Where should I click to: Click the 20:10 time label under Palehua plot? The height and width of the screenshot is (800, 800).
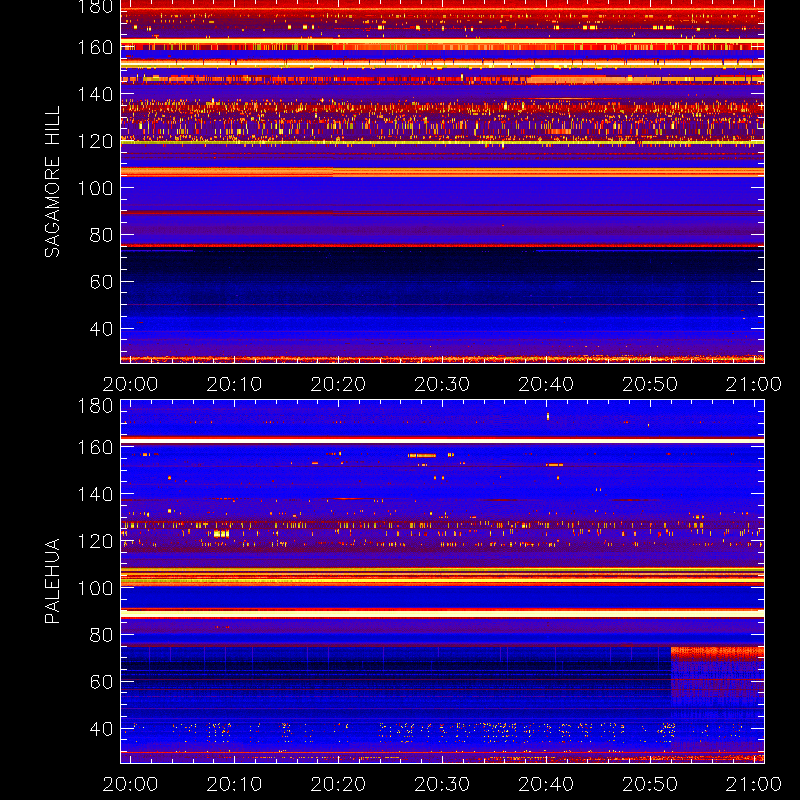tap(234, 784)
